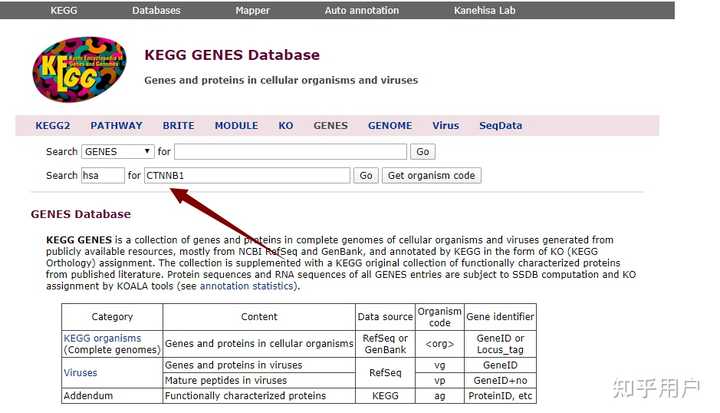Click the 'vg' organism code cell
The height and width of the screenshot is (413, 720).
click(x=439, y=365)
